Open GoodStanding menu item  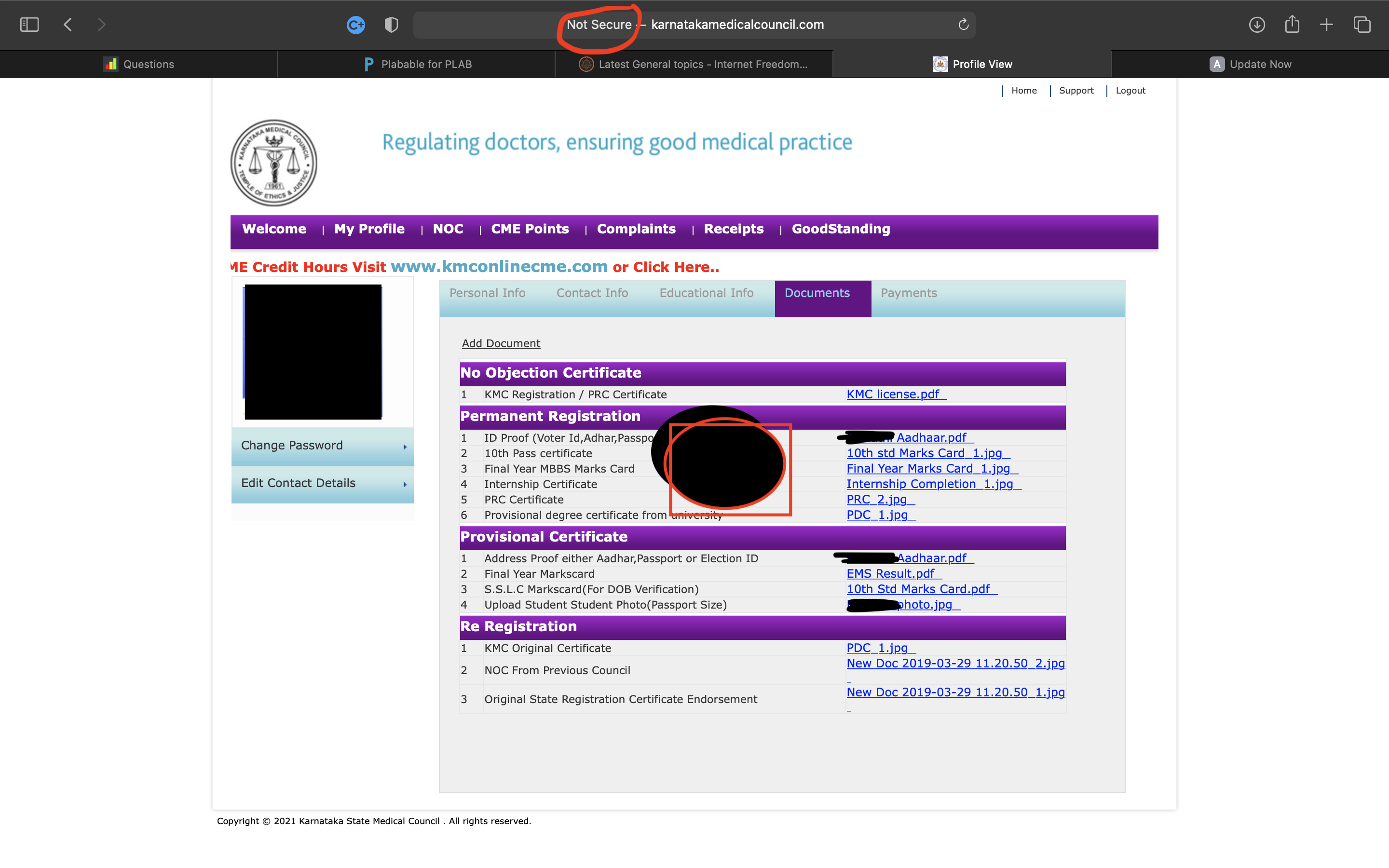pyautogui.click(x=840, y=229)
